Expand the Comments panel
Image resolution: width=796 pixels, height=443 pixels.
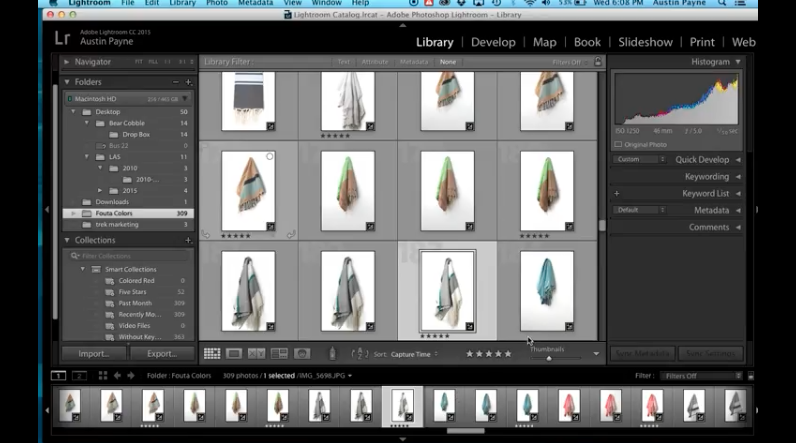[x=738, y=227]
